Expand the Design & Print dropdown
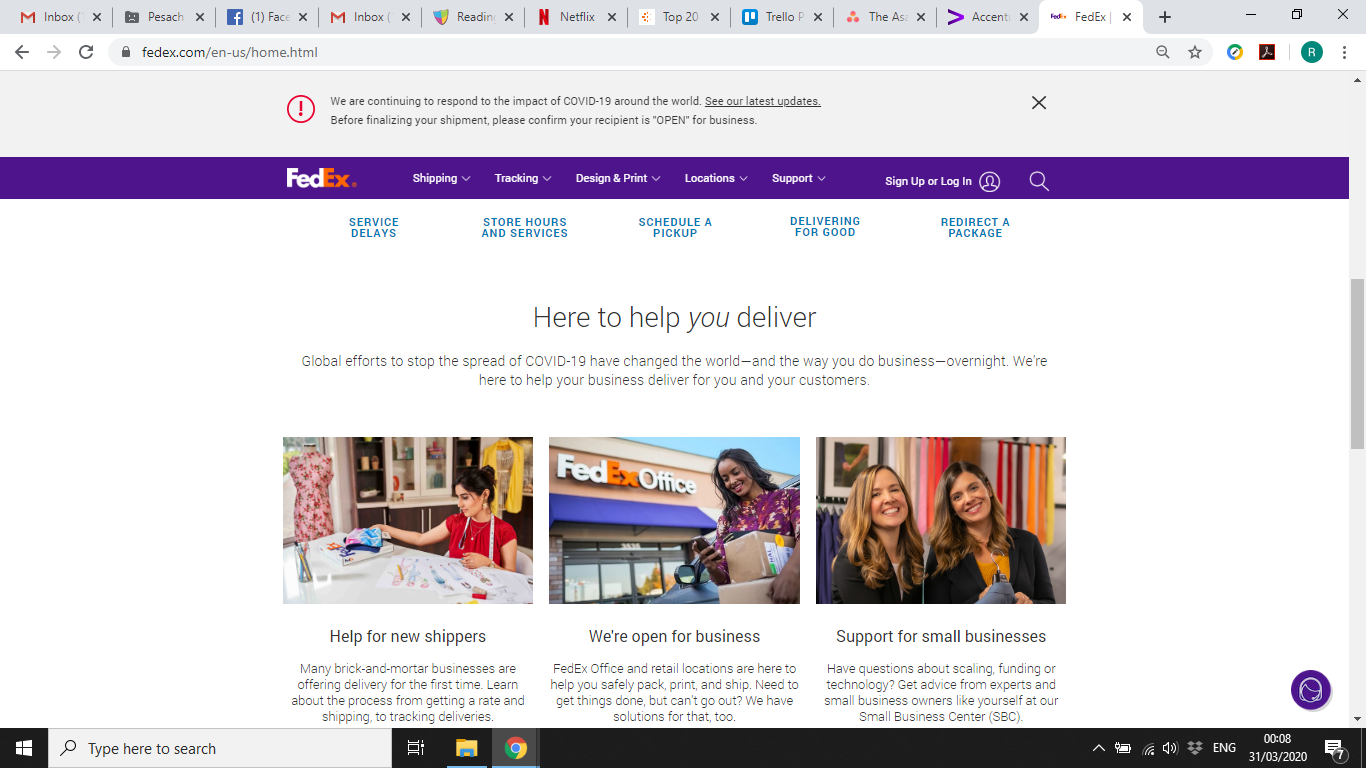This screenshot has height=768, width=1366. (x=618, y=178)
